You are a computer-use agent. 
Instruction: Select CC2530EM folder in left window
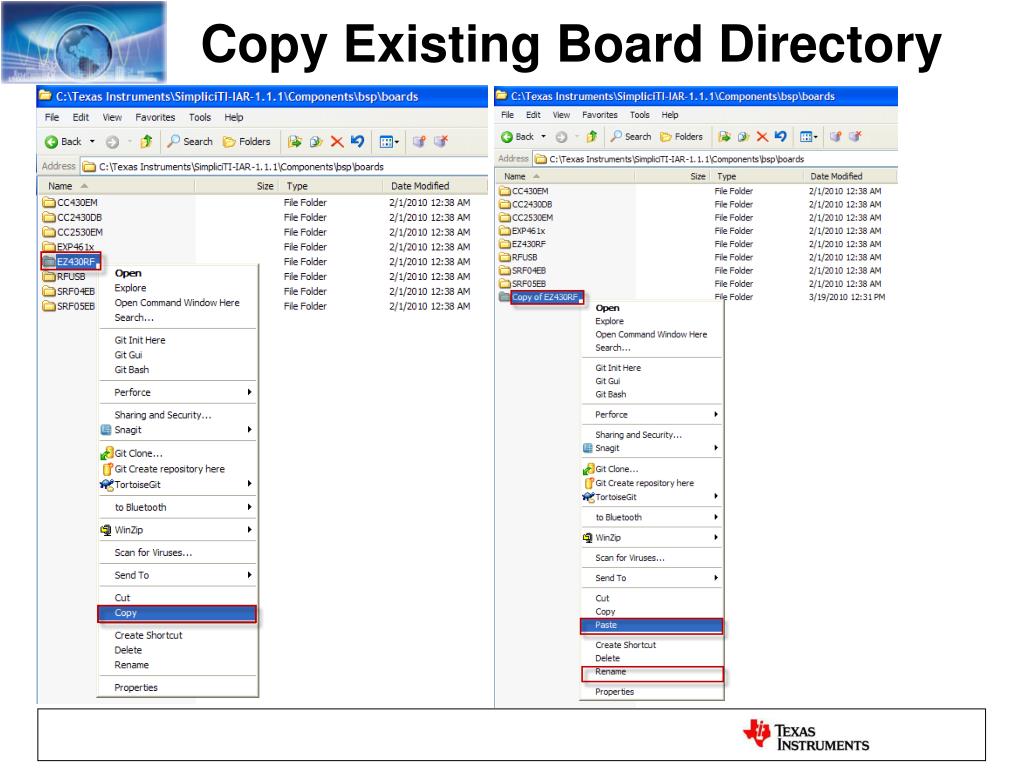(x=72, y=232)
